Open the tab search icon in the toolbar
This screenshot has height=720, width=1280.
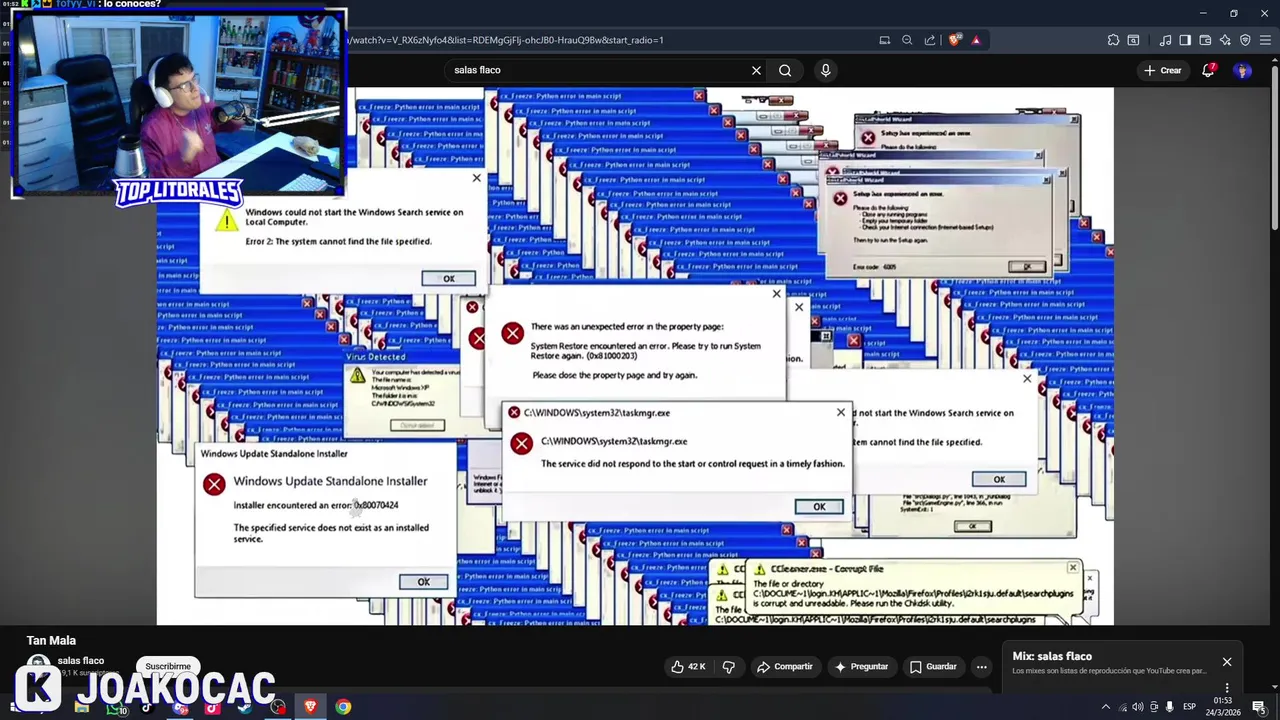[1133, 40]
